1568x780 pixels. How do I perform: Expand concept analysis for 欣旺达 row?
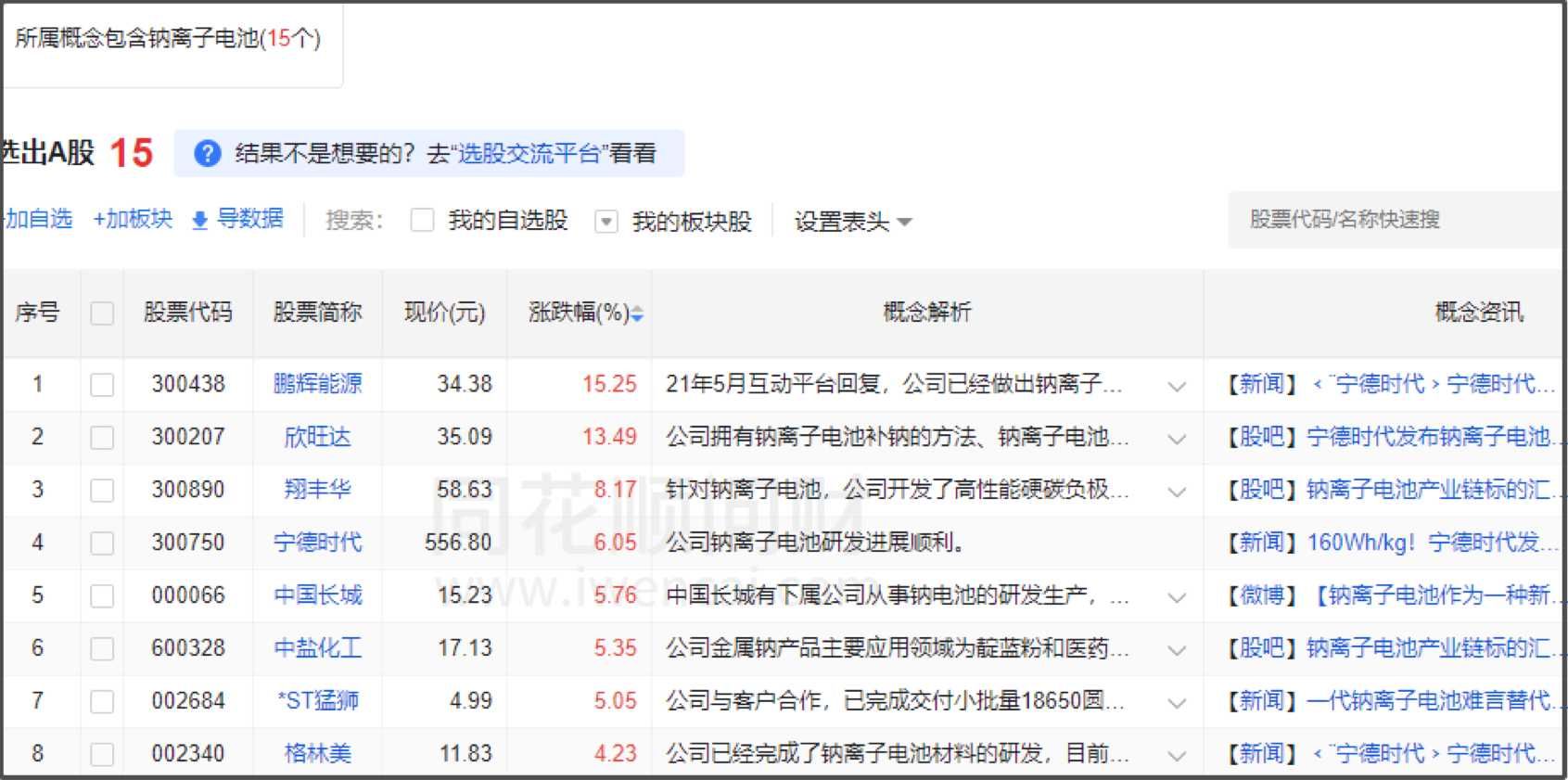point(1177,439)
